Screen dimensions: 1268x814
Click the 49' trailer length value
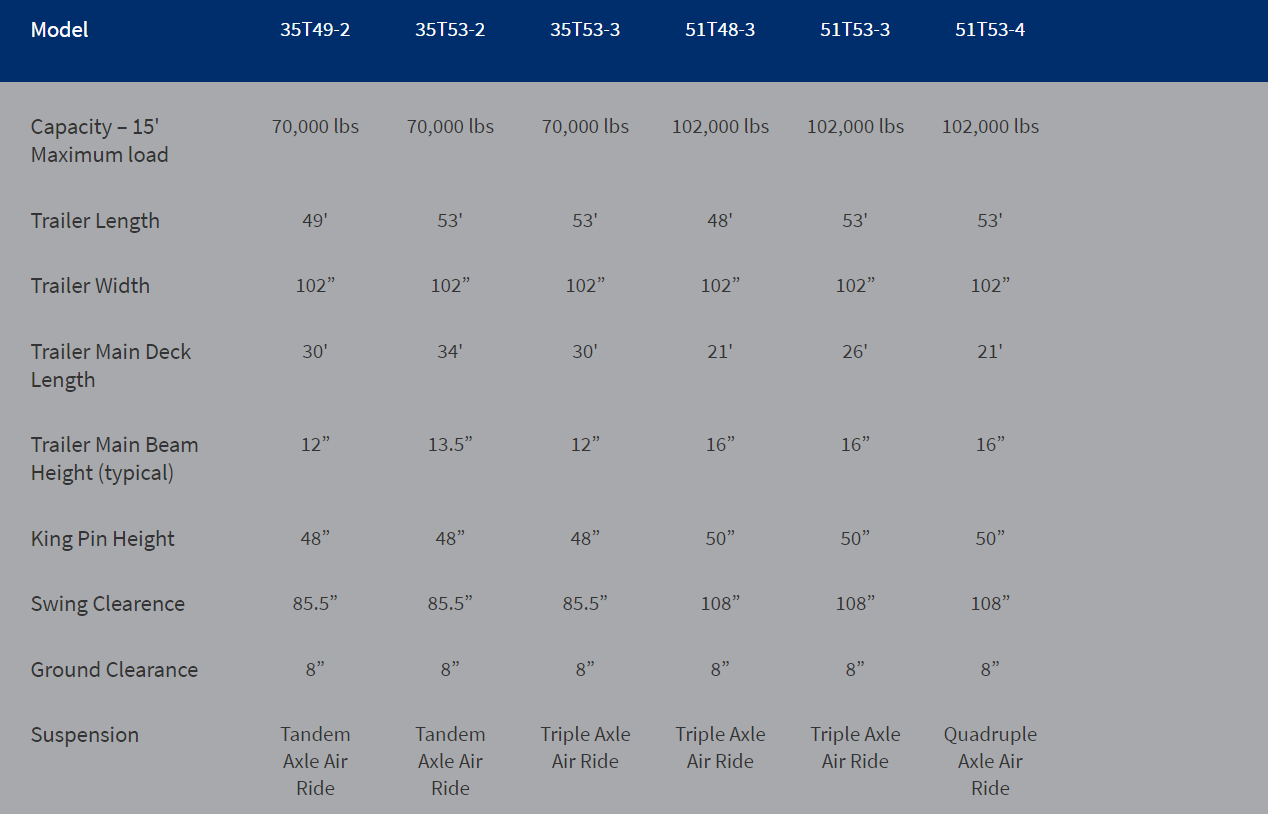coord(315,221)
